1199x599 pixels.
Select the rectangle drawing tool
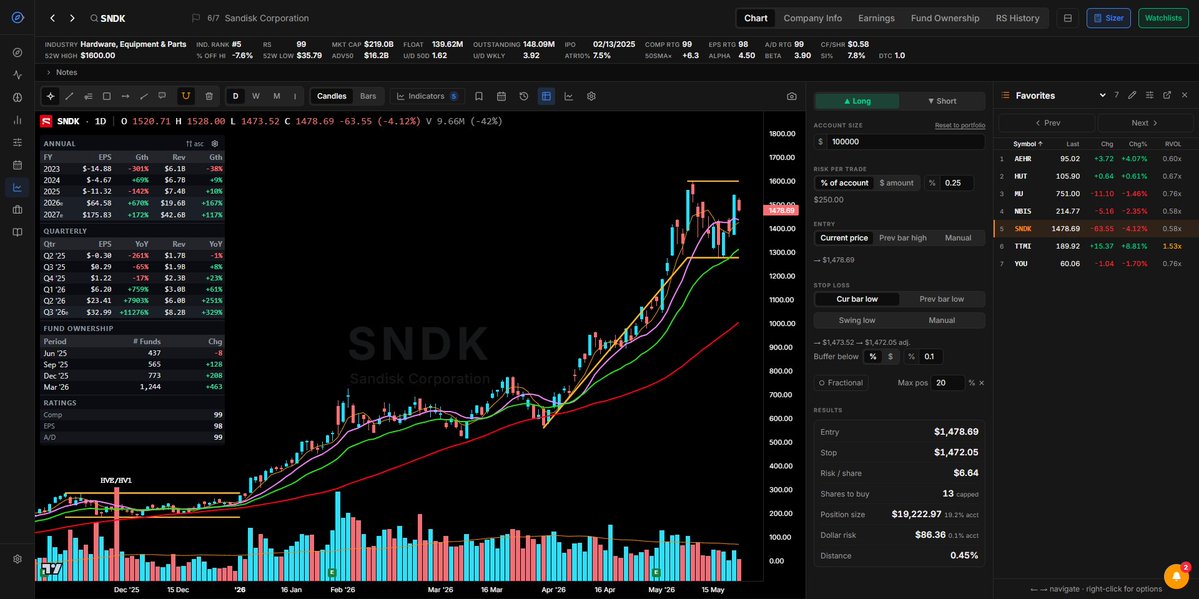tap(106, 96)
